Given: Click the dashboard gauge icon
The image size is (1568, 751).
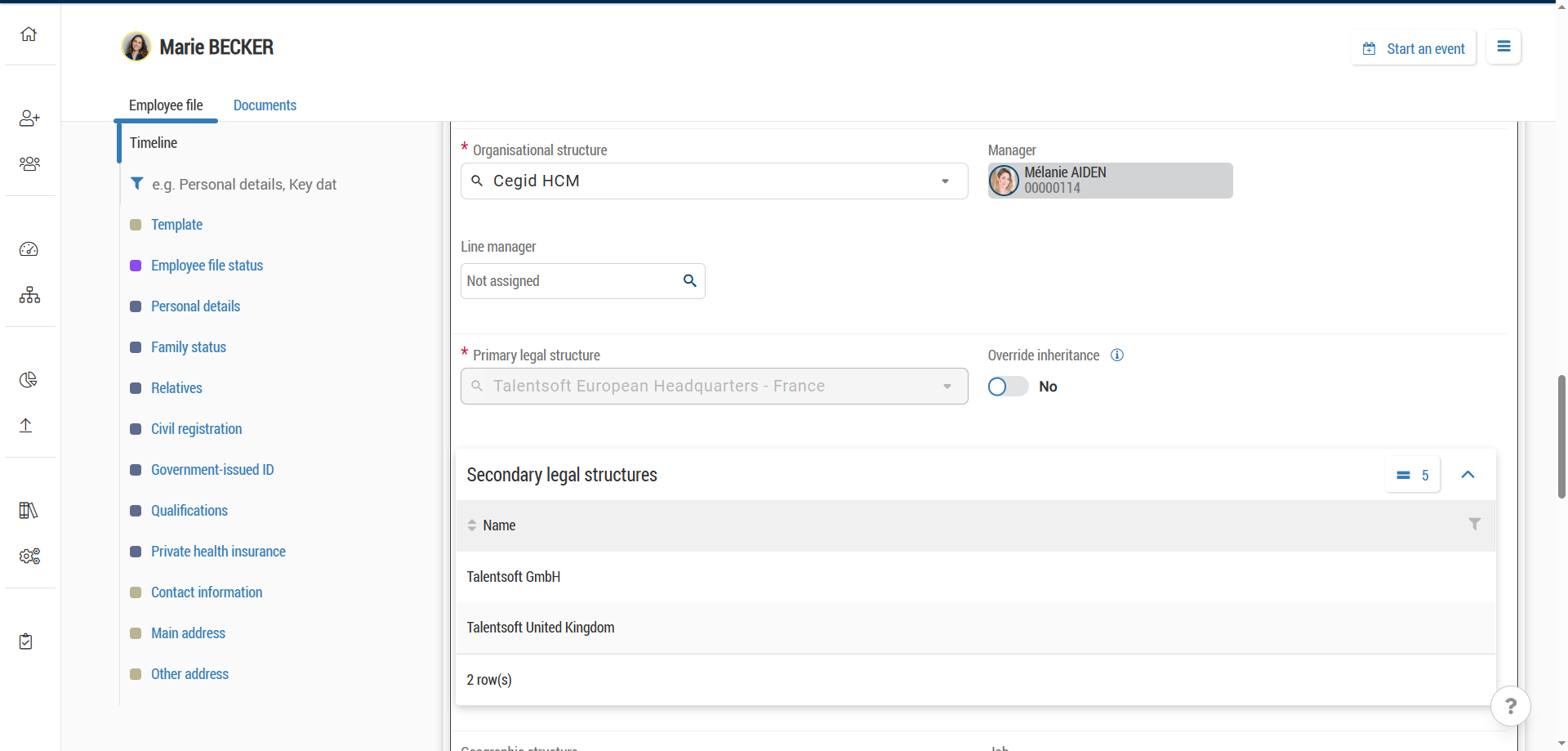Looking at the screenshot, I should (29, 249).
